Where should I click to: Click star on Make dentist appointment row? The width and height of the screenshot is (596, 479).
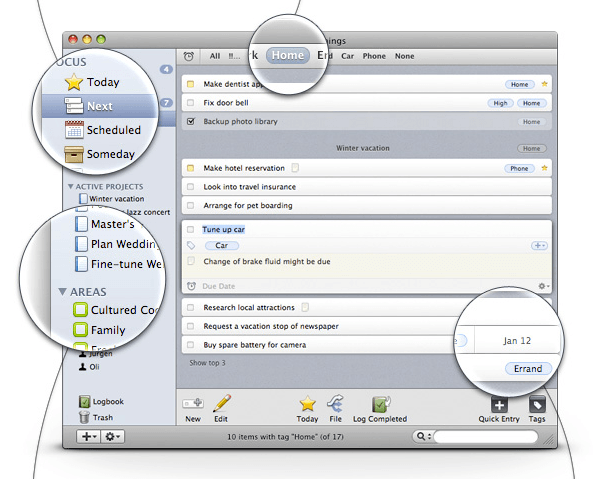pos(544,84)
